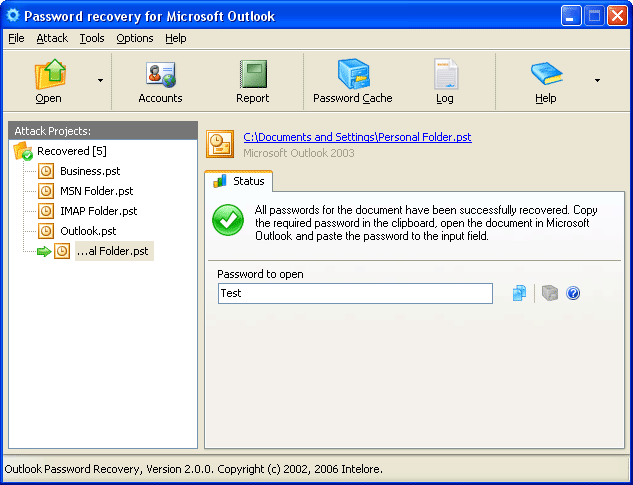Select the ...al Folder.pst tree item
The height and width of the screenshot is (485, 633).
point(114,251)
